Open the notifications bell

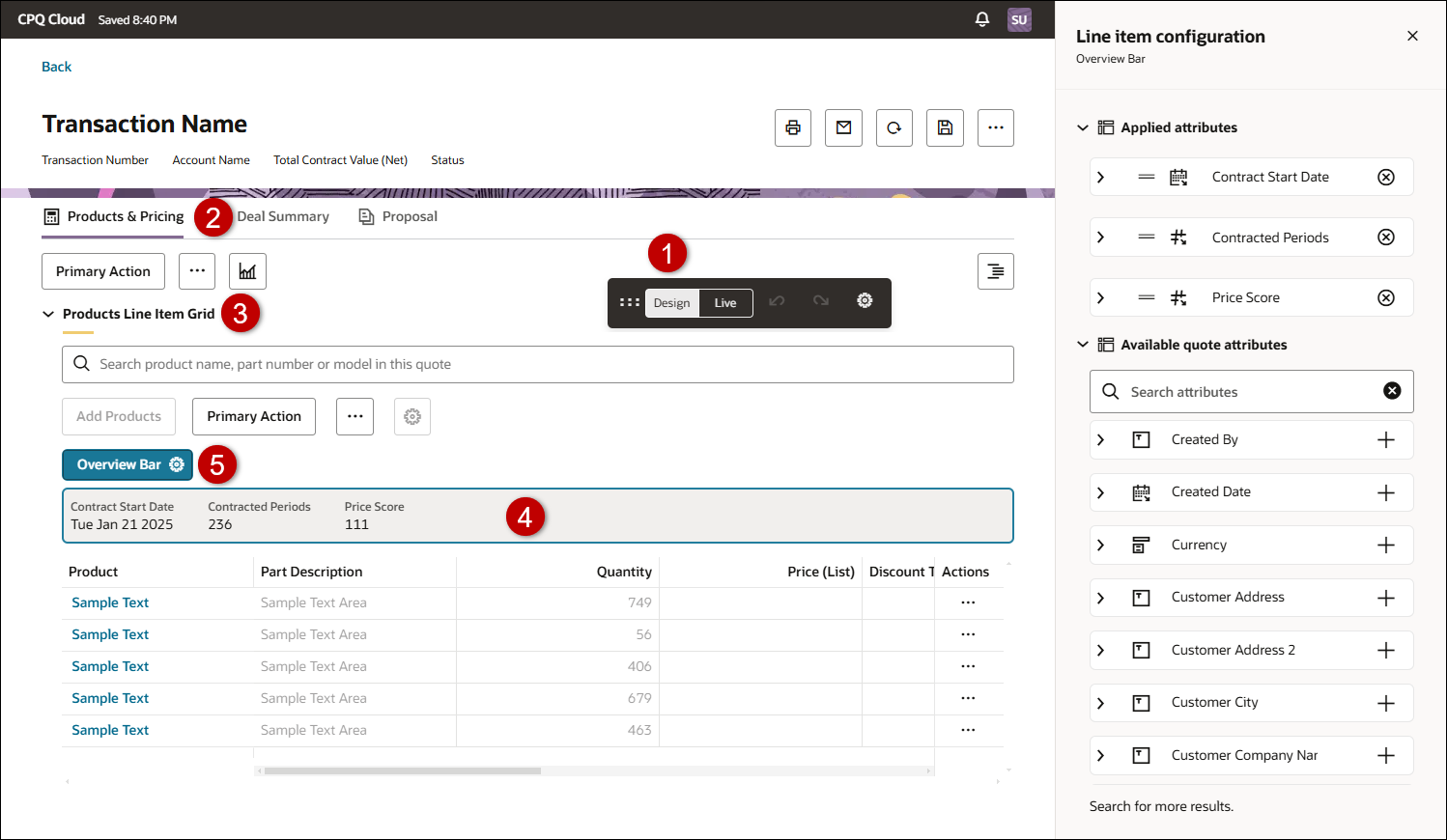(x=982, y=19)
